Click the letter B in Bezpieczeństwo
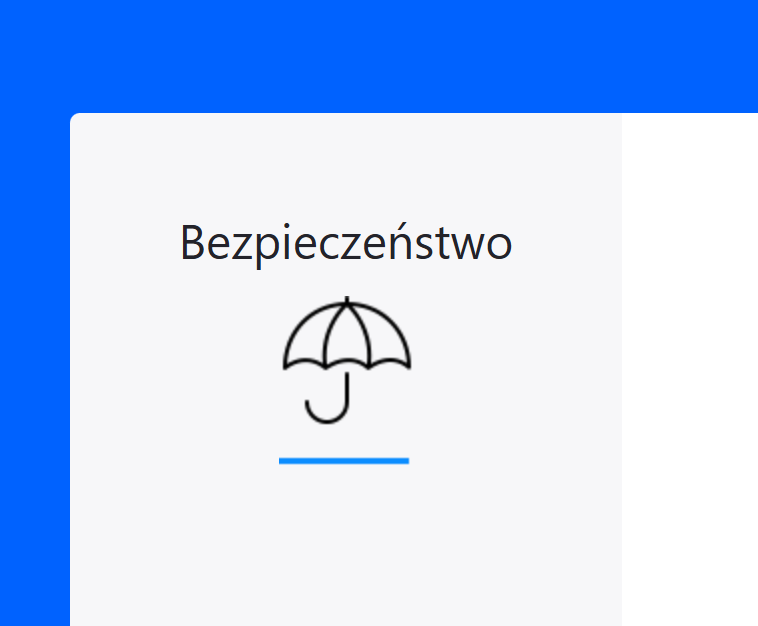Viewport: 758px width, 626px height. tap(192, 243)
